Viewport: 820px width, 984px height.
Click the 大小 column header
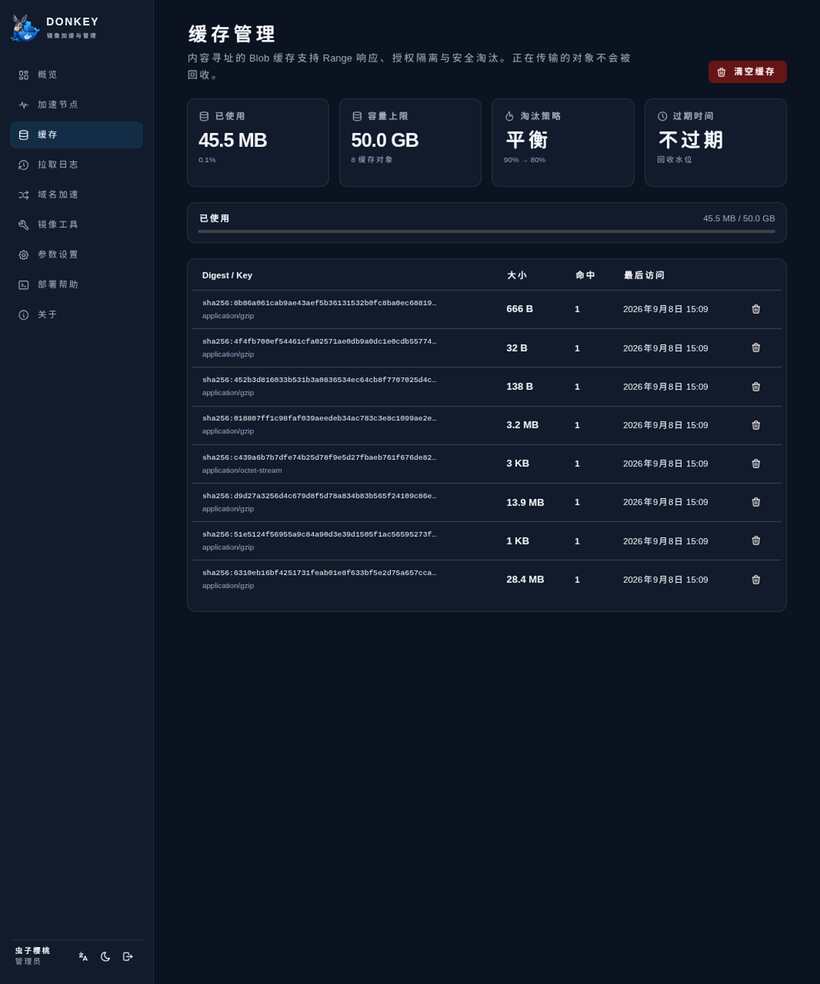tap(516, 275)
